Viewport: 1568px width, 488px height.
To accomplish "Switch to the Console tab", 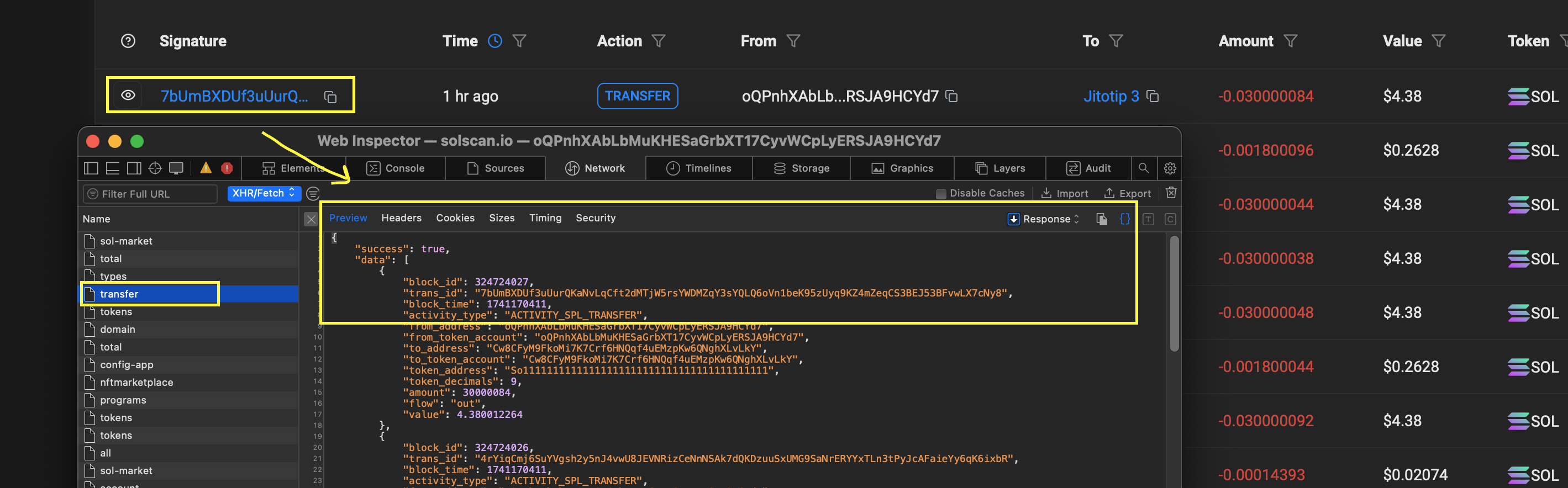I will tap(396, 168).
